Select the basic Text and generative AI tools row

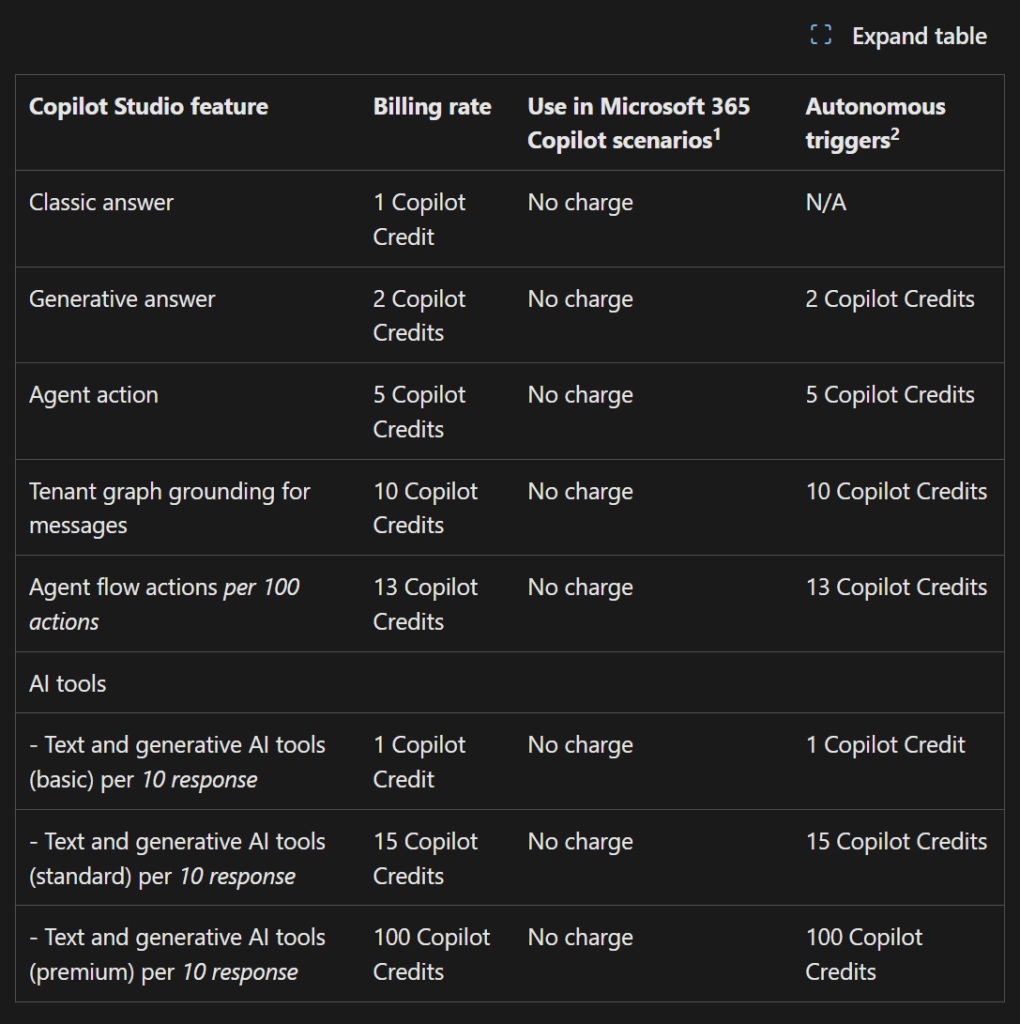[x=176, y=761]
